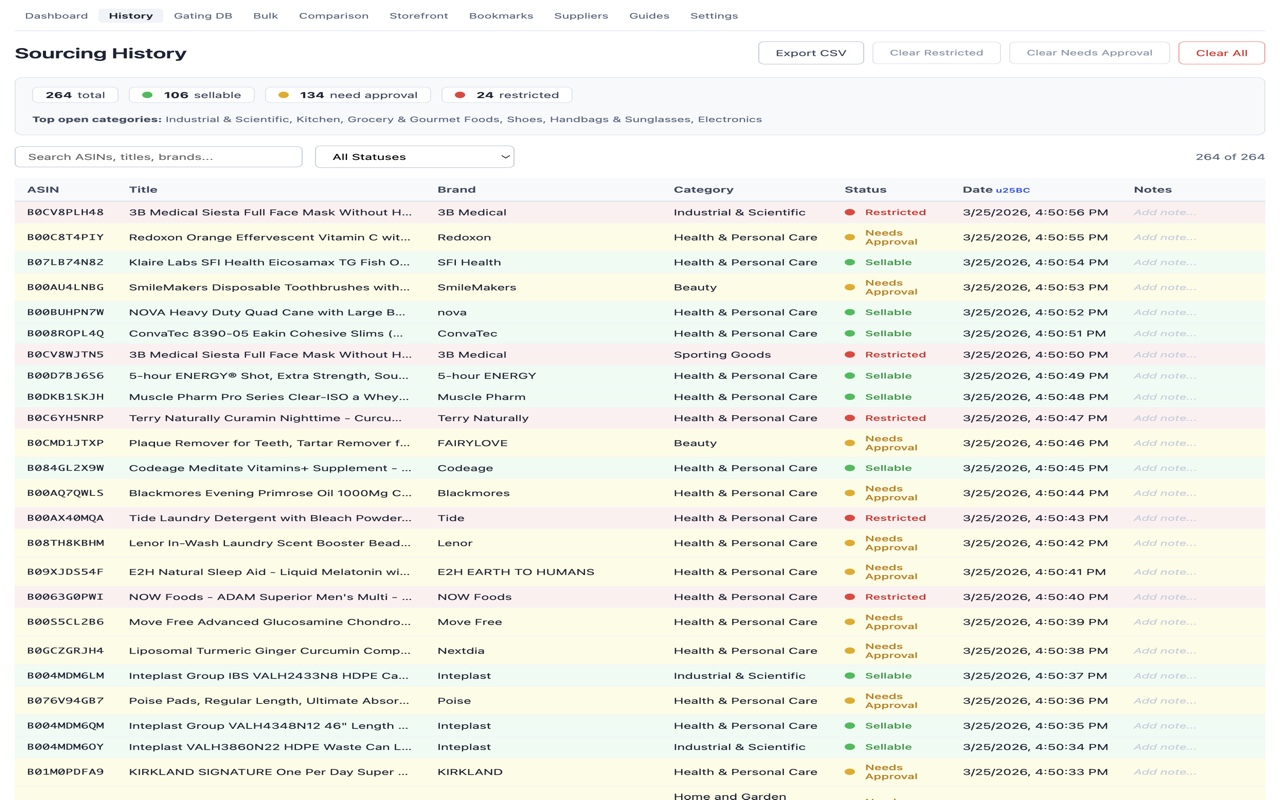Click the Notes column header

1153,189
